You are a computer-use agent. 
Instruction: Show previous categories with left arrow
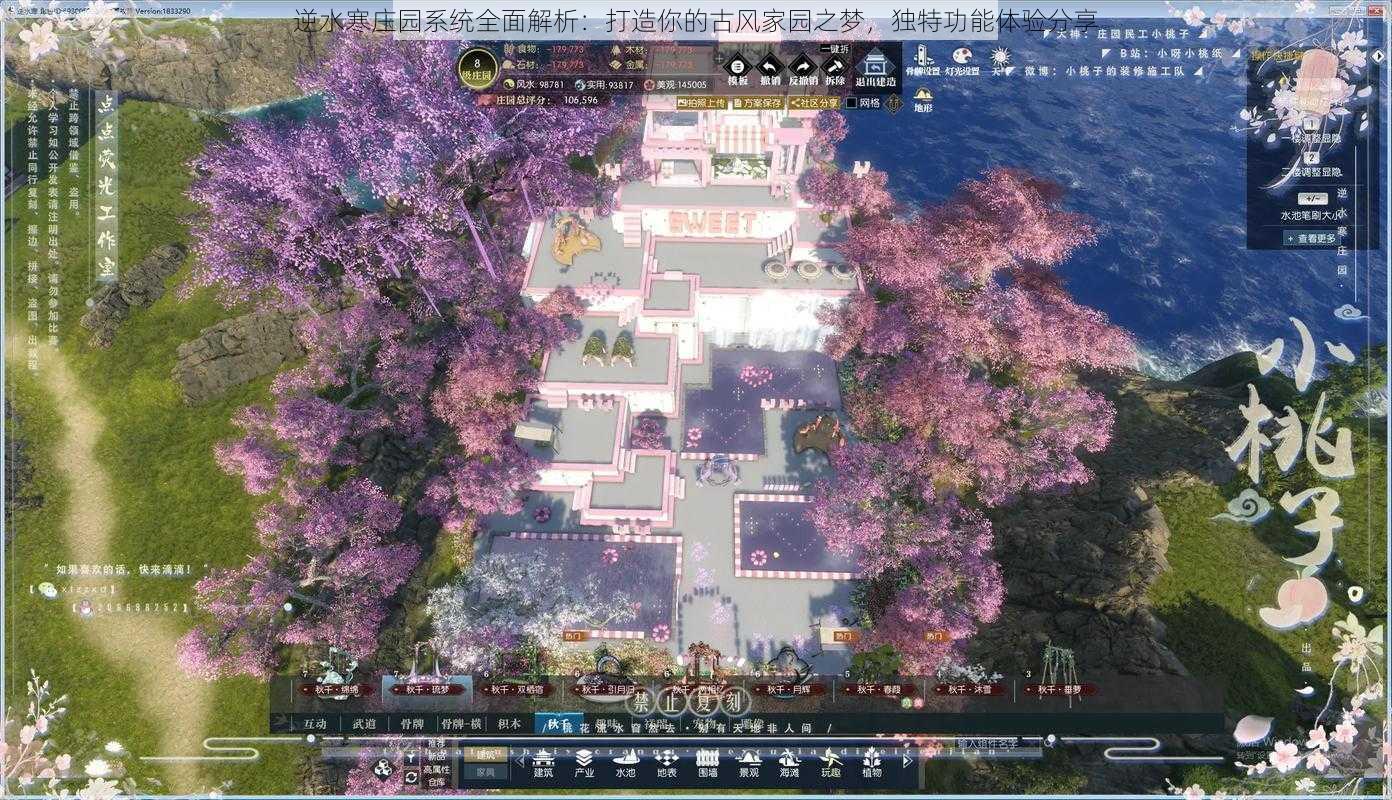coord(520,761)
